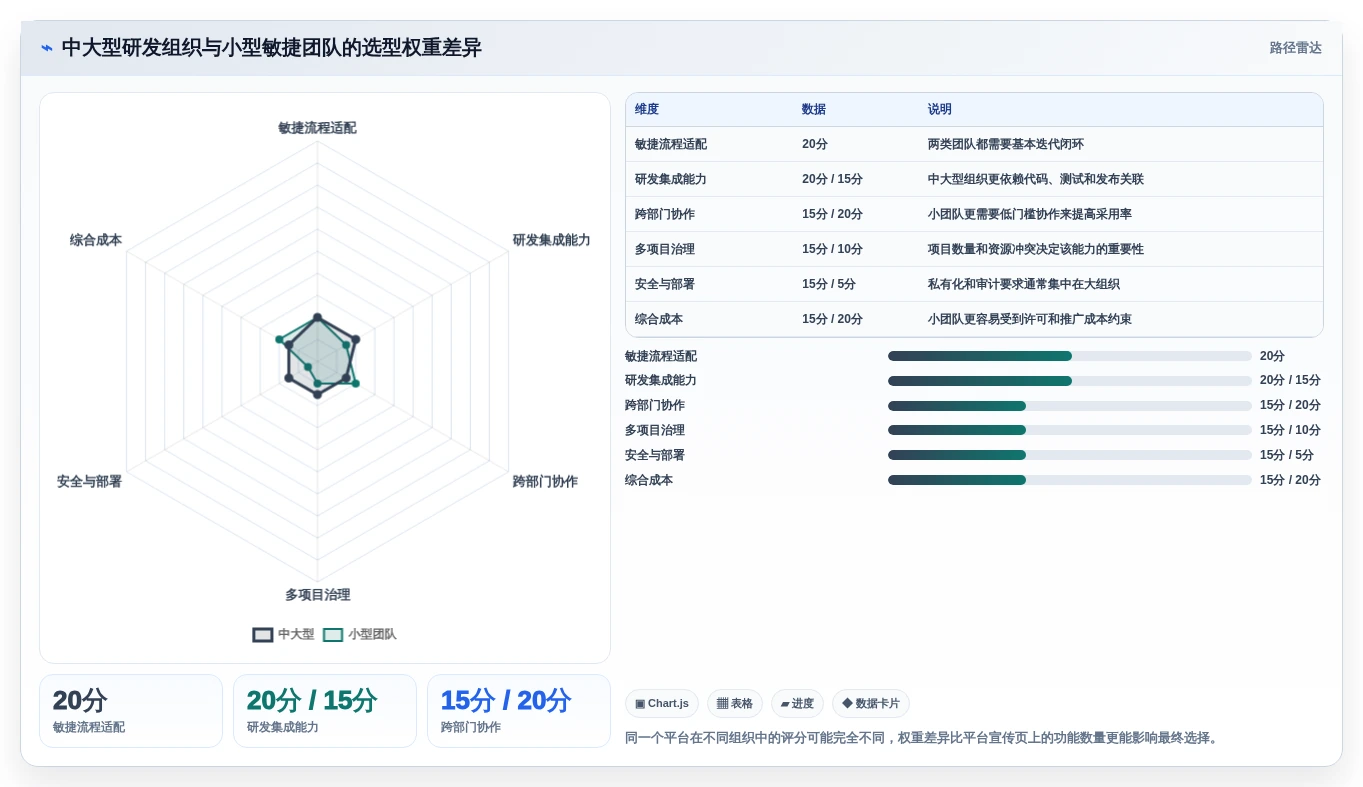Select the 综合成本 table row name
The width and height of the screenshot is (1363, 787).
pyautogui.click(x=659, y=319)
